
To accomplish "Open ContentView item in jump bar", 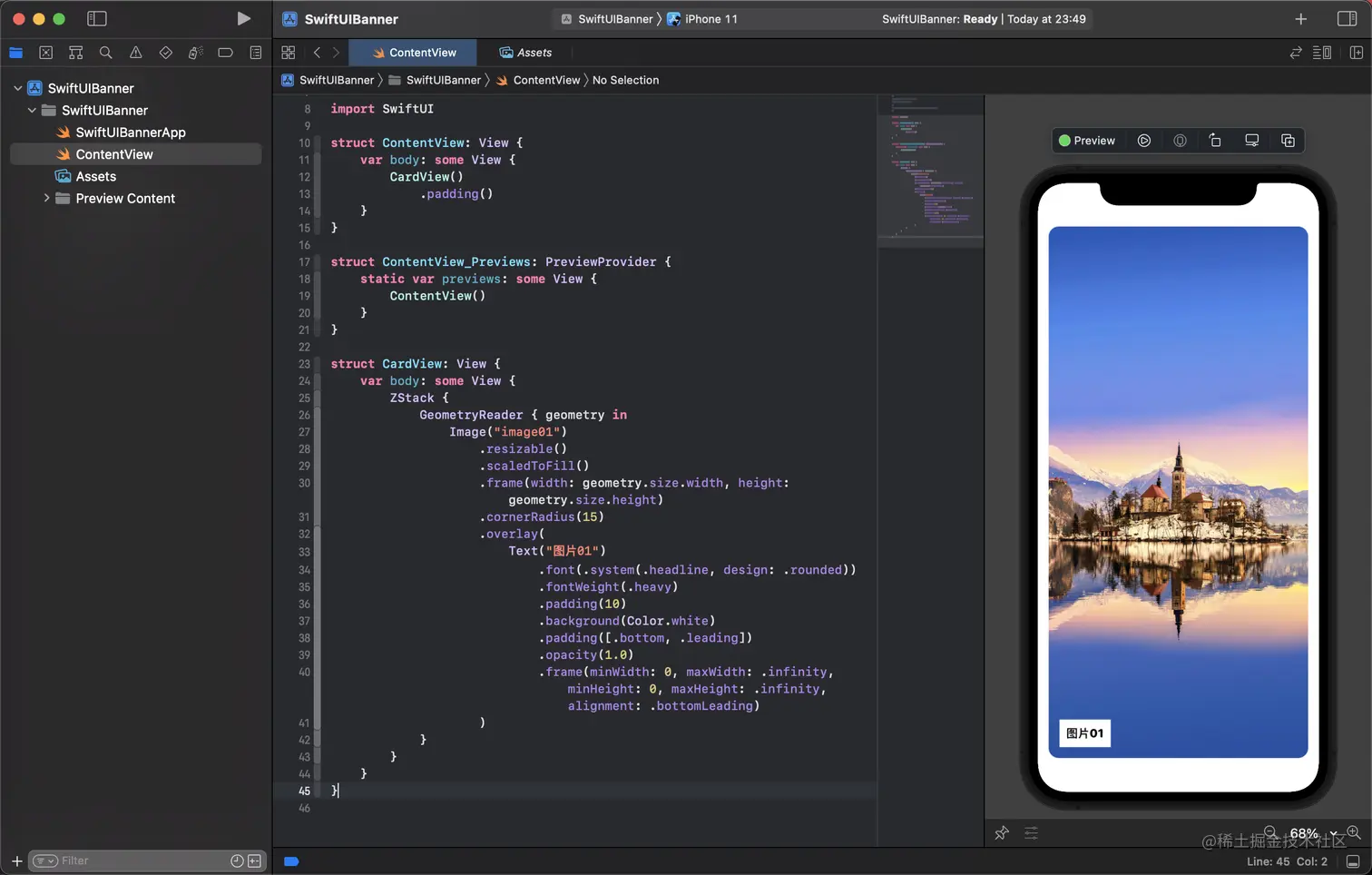I will tap(538, 80).
